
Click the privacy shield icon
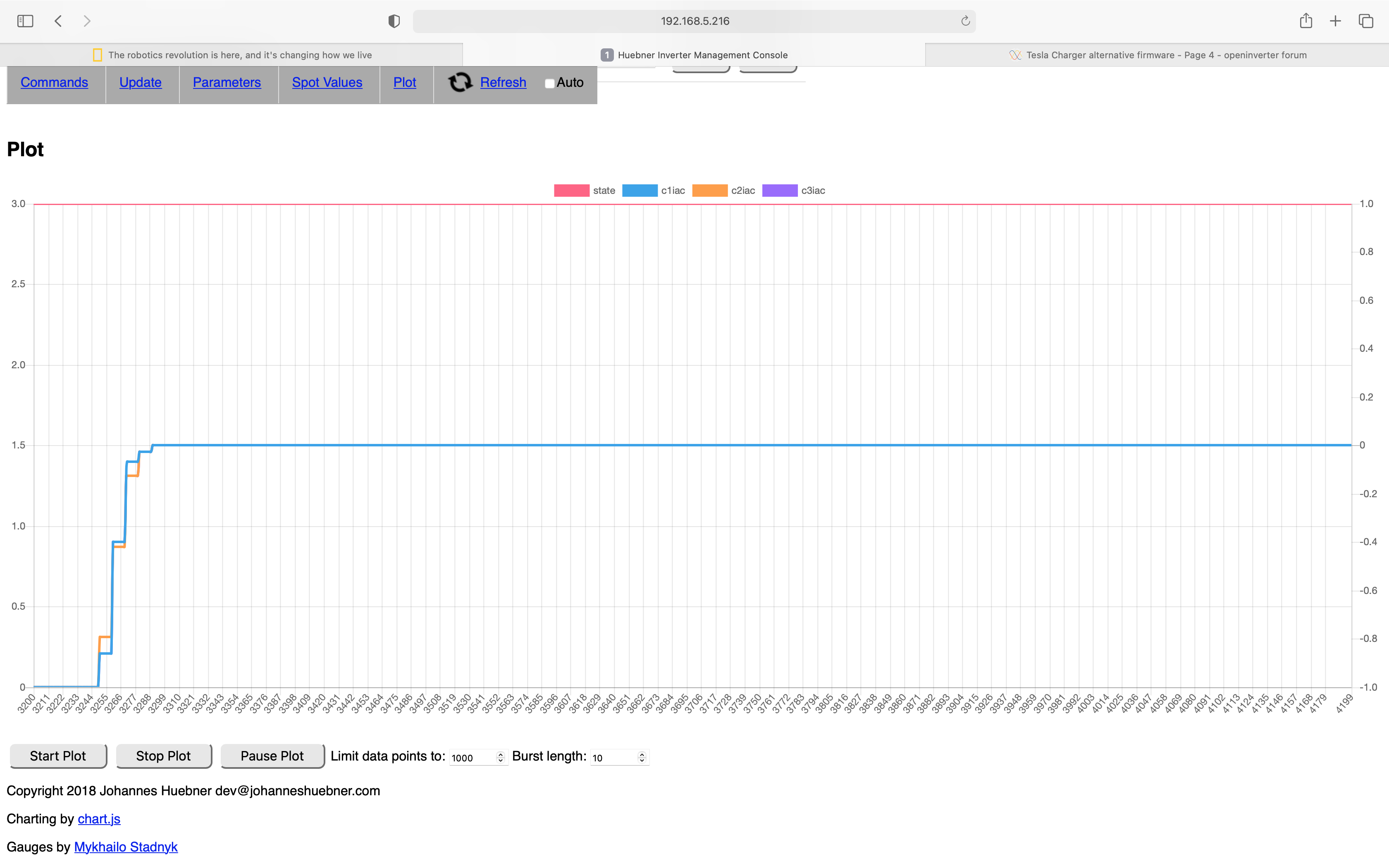click(x=394, y=21)
